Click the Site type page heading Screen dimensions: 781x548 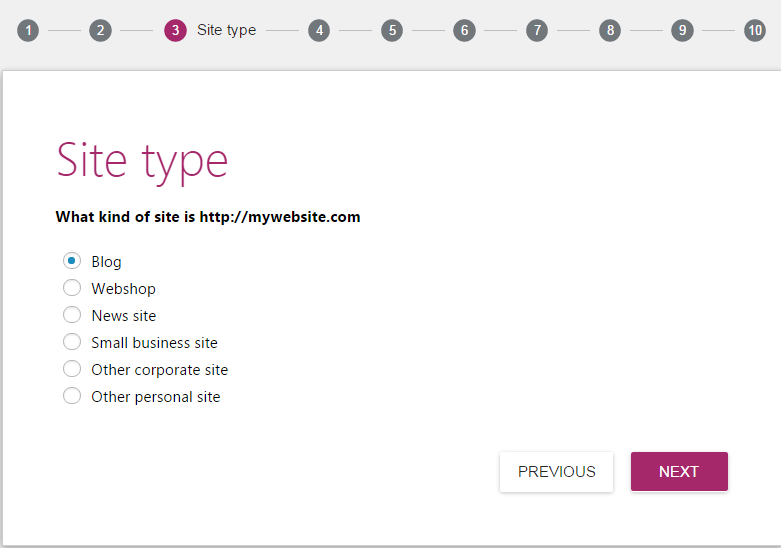point(142,160)
